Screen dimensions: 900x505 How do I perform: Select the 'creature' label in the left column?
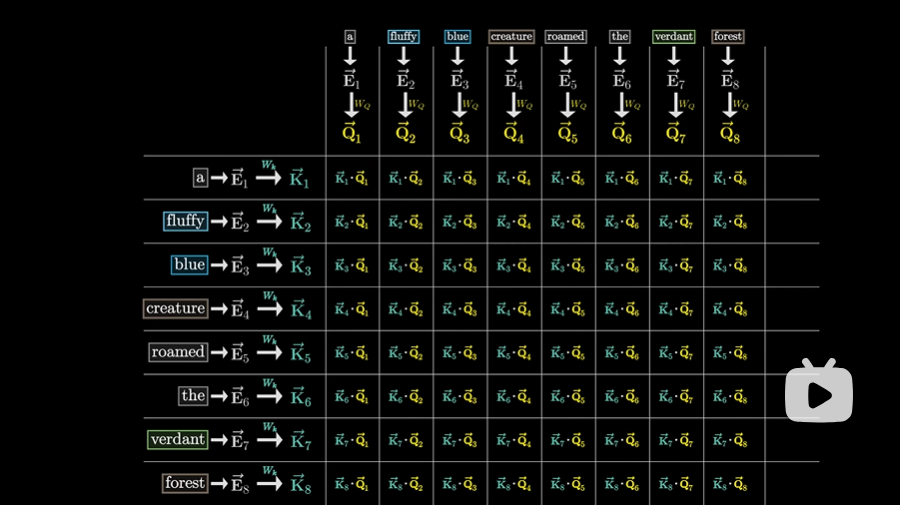175,309
